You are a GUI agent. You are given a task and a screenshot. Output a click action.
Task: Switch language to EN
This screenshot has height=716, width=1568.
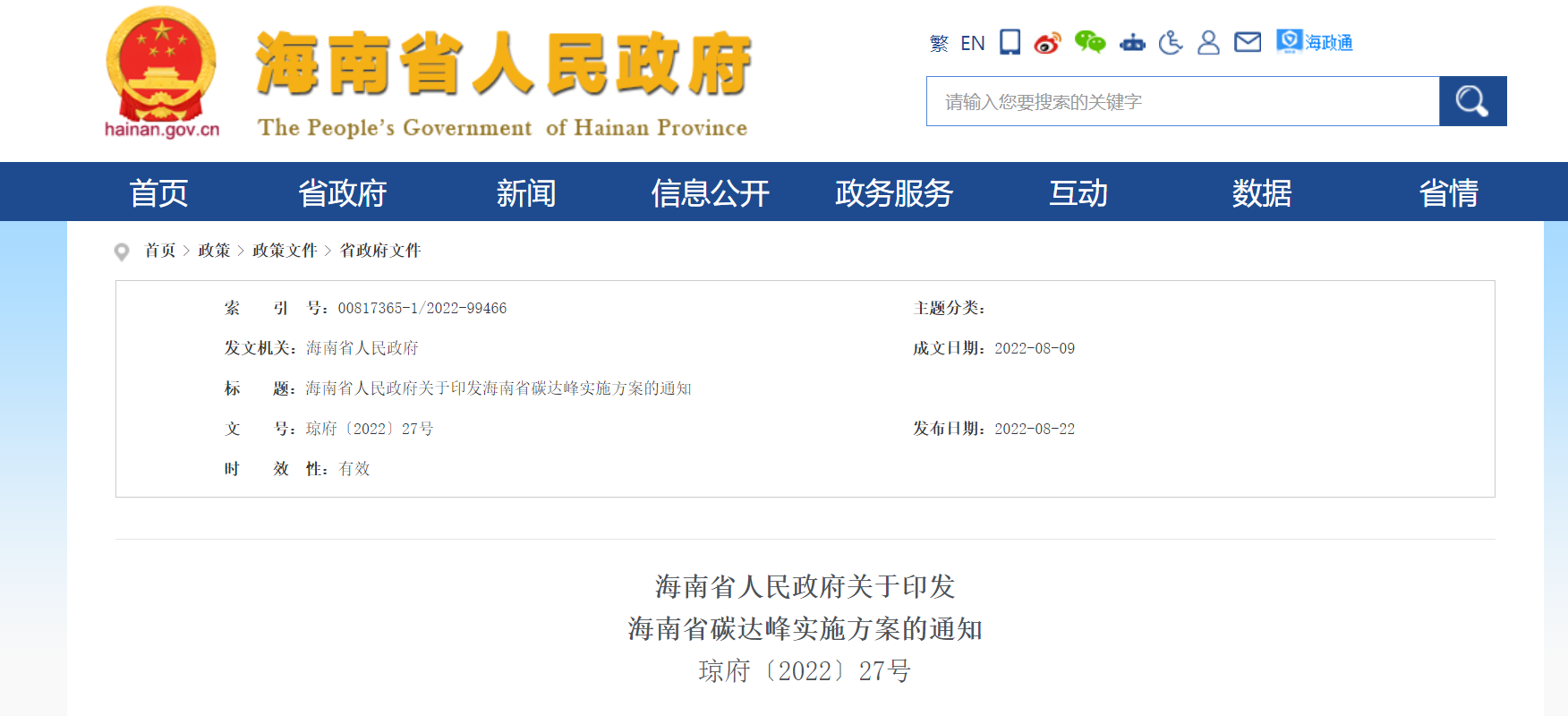click(x=972, y=43)
